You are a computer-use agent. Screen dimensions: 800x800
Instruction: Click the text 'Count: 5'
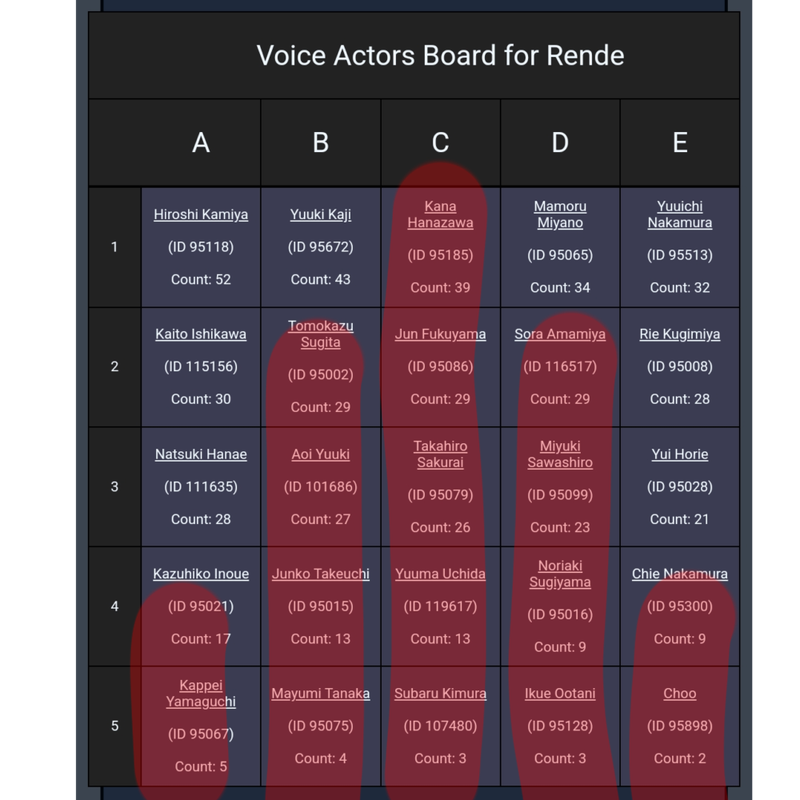click(201, 766)
